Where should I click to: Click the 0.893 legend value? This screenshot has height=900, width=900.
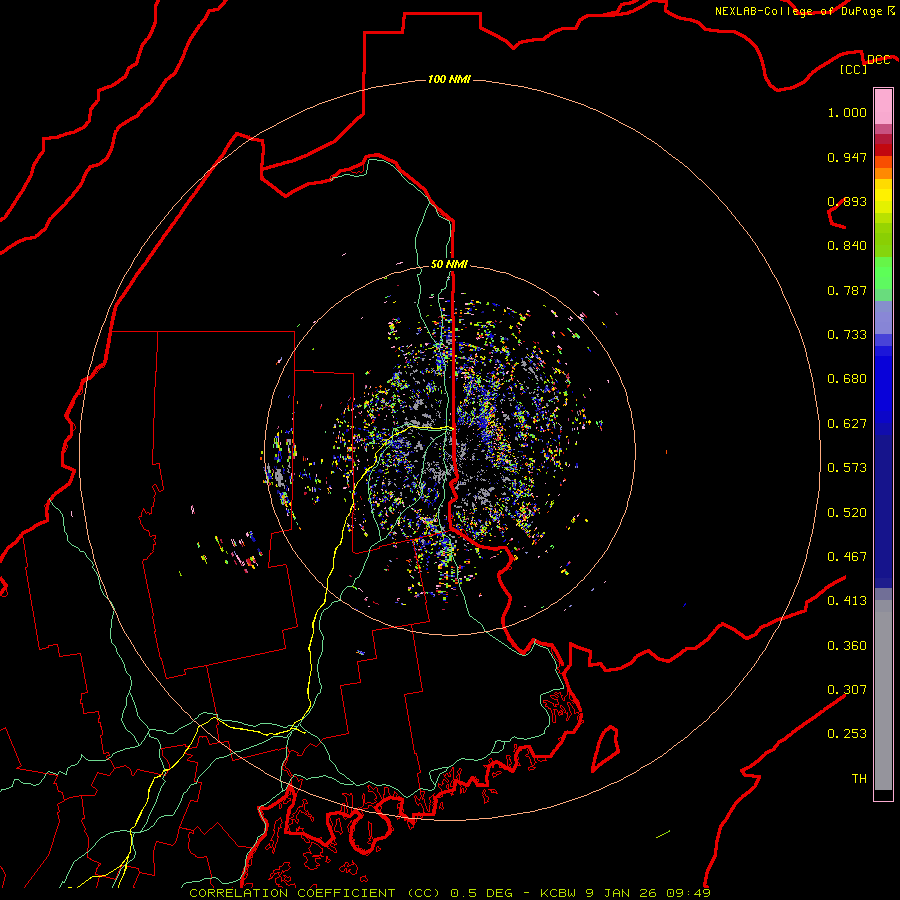coord(847,201)
